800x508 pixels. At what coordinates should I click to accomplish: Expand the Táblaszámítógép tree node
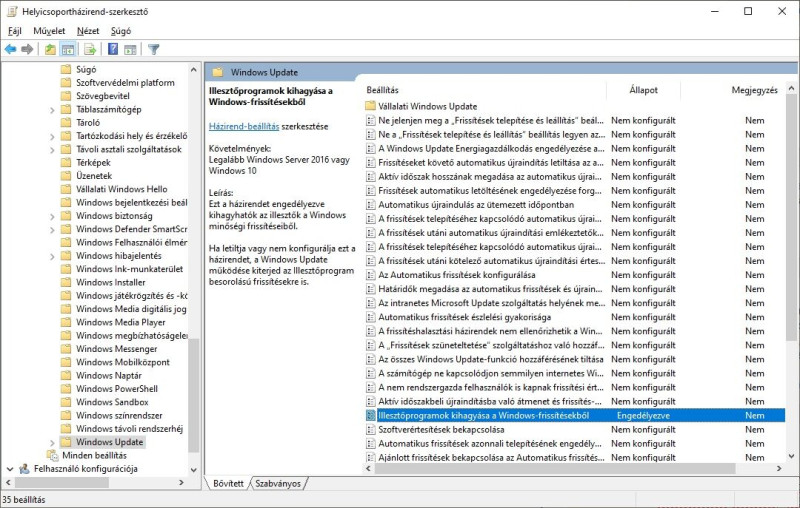coord(52,110)
